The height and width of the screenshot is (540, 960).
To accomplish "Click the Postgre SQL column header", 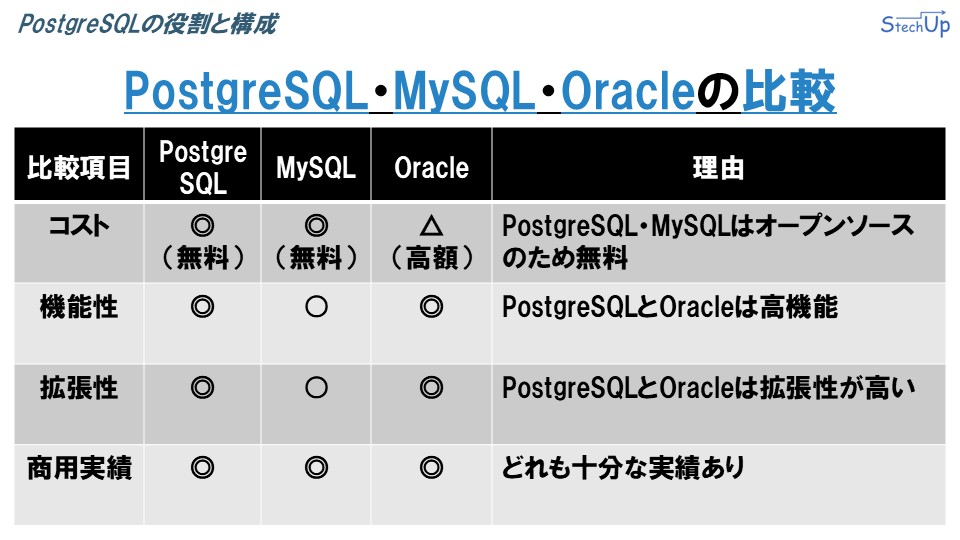I will tap(203, 167).
